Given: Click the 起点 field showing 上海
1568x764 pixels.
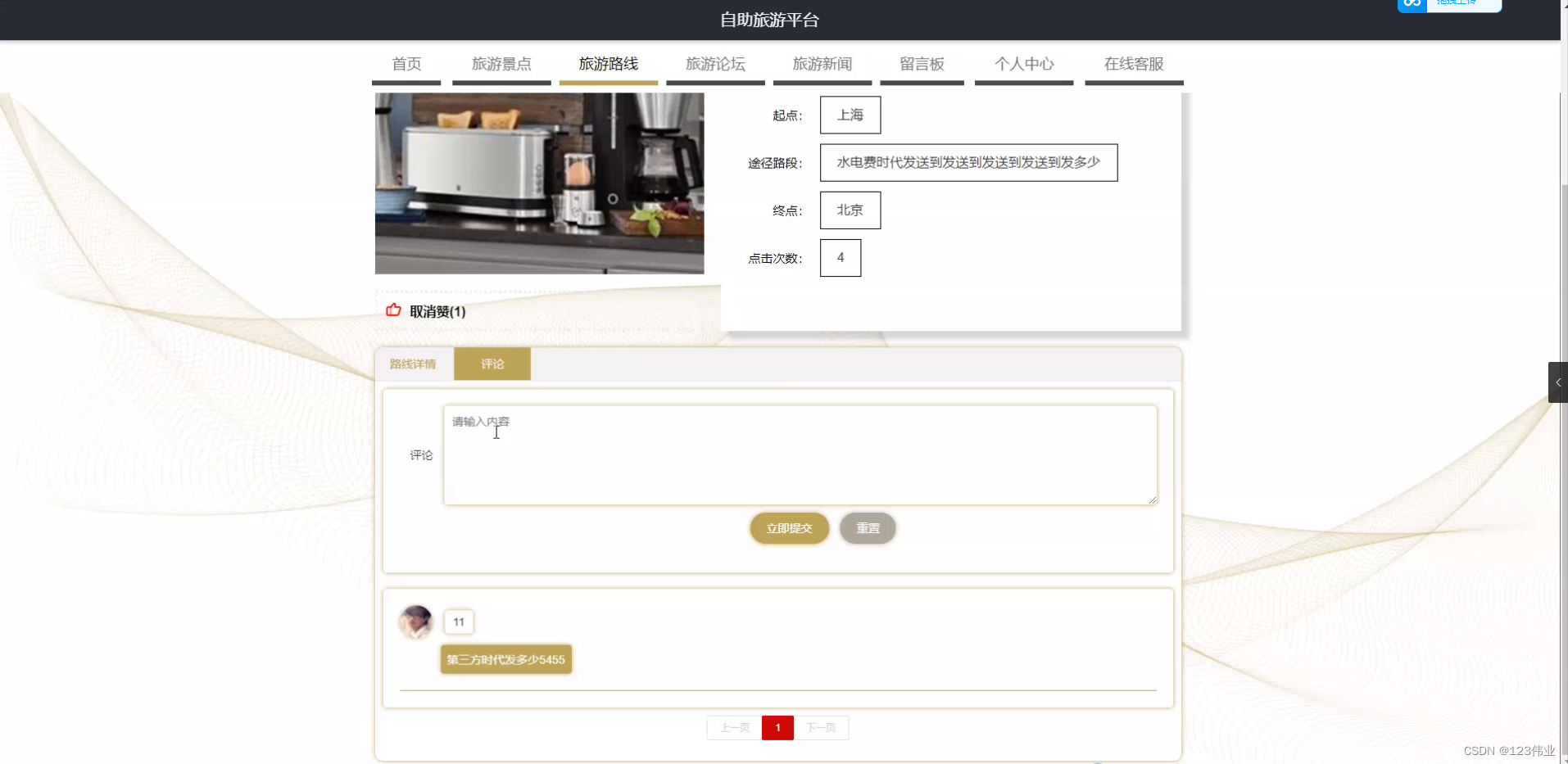Looking at the screenshot, I should click(850, 115).
